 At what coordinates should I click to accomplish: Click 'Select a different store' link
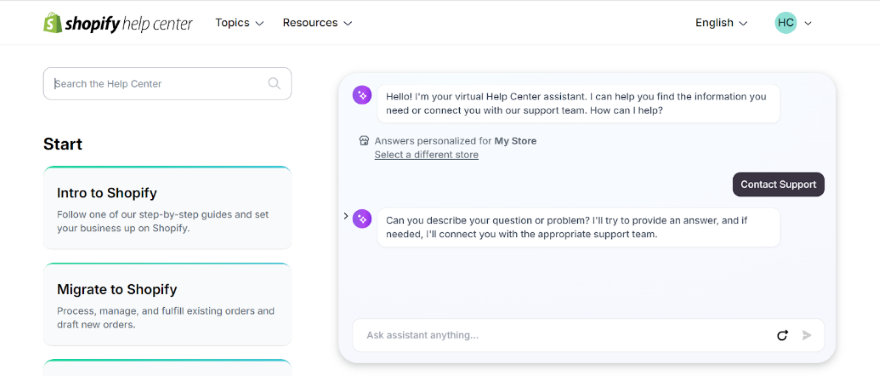(x=427, y=155)
